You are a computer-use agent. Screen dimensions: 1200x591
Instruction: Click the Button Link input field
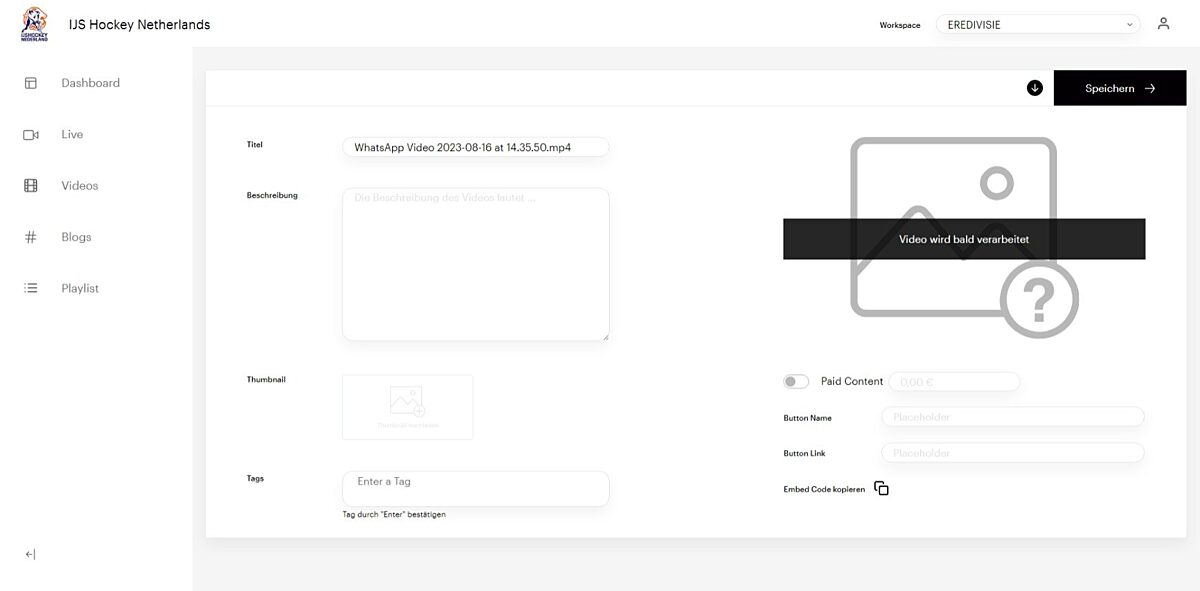(x=1012, y=453)
